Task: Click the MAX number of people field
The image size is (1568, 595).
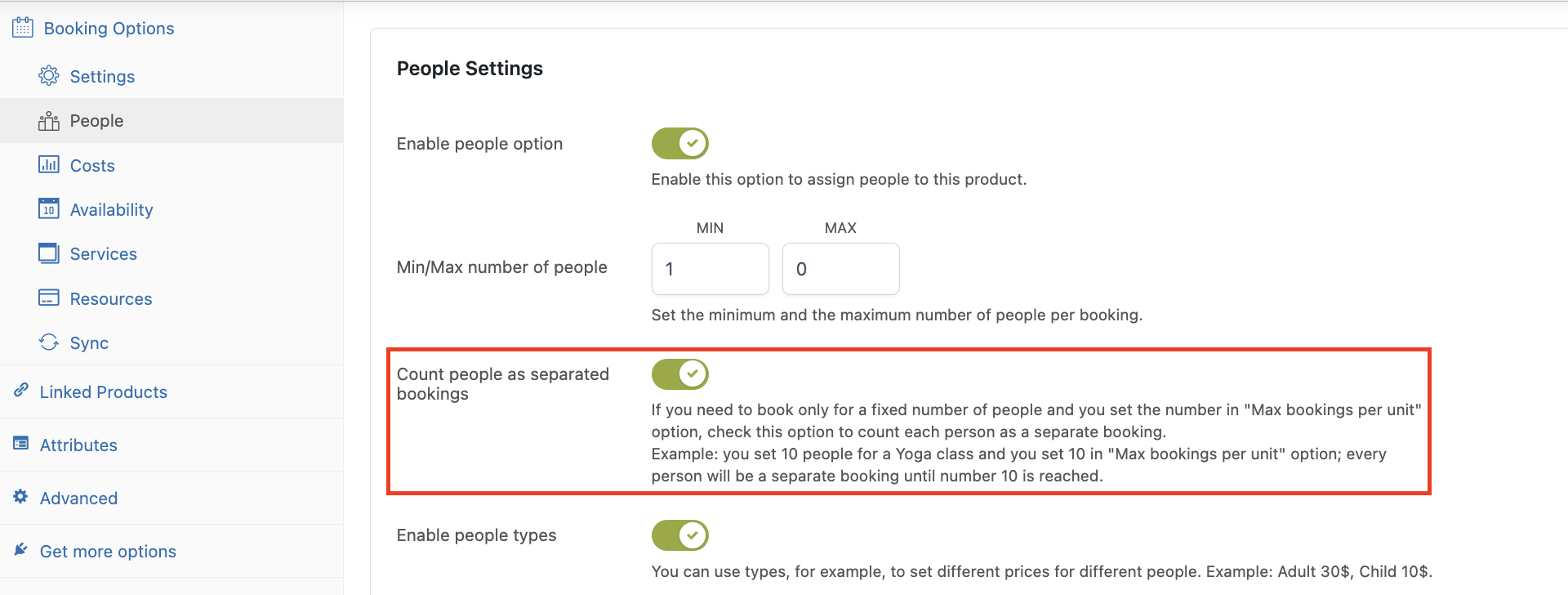Action: 841,269
